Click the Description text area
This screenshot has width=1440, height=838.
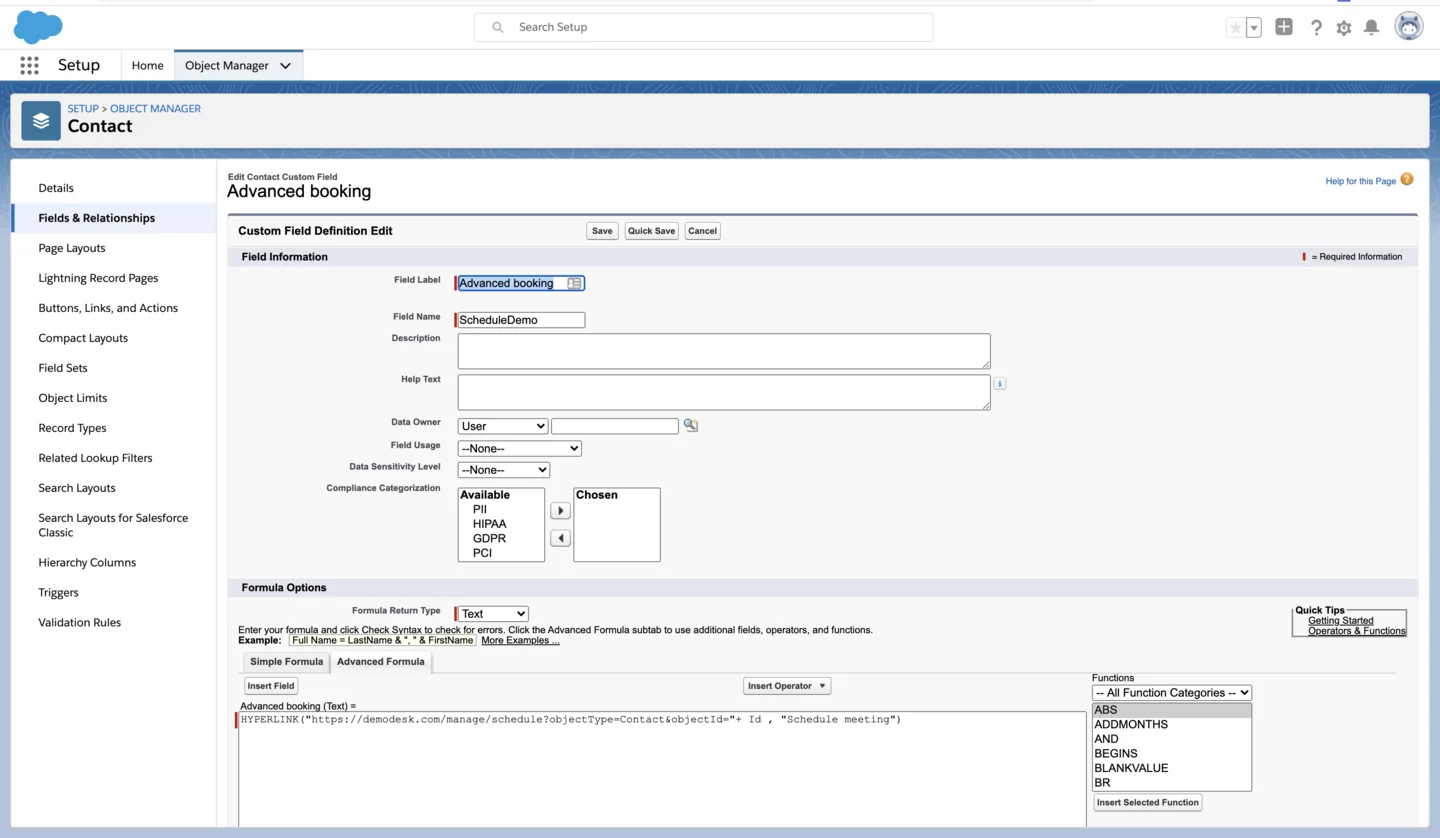(x=724, y=351)
